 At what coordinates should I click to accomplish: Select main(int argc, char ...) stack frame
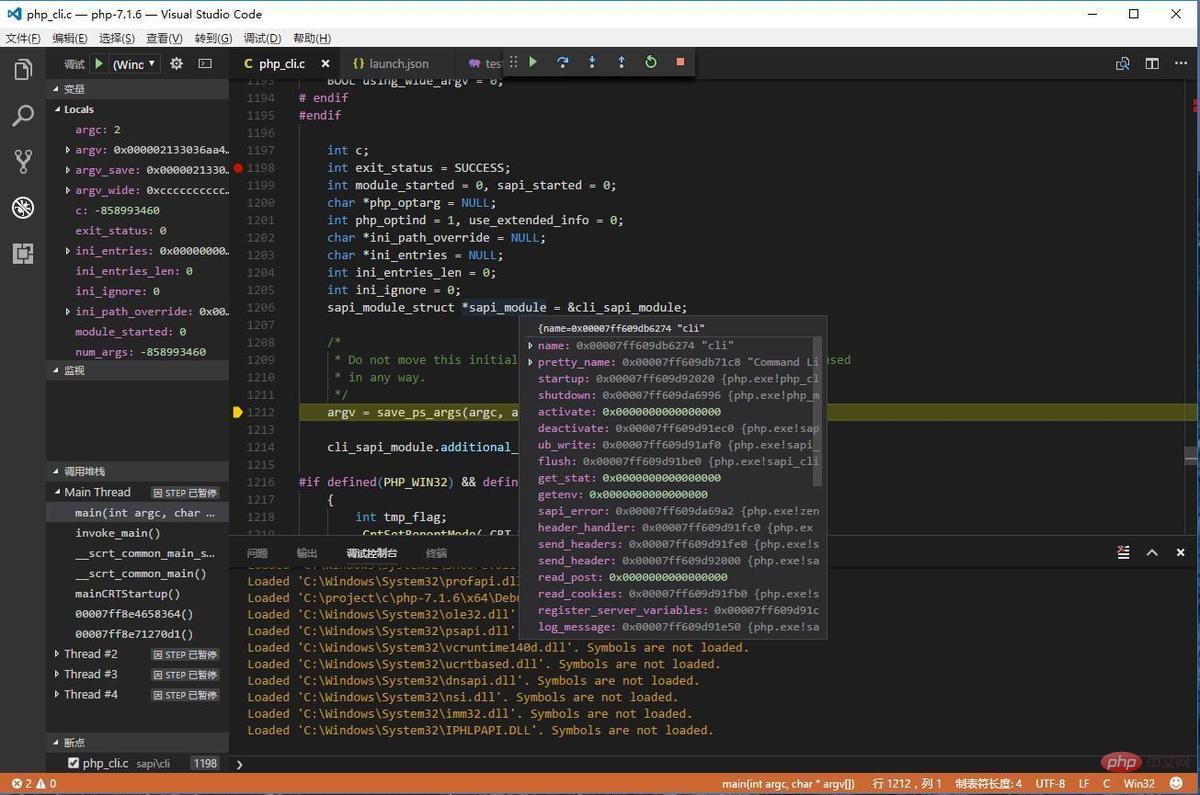pyautogui.click(x=138, y=513)
